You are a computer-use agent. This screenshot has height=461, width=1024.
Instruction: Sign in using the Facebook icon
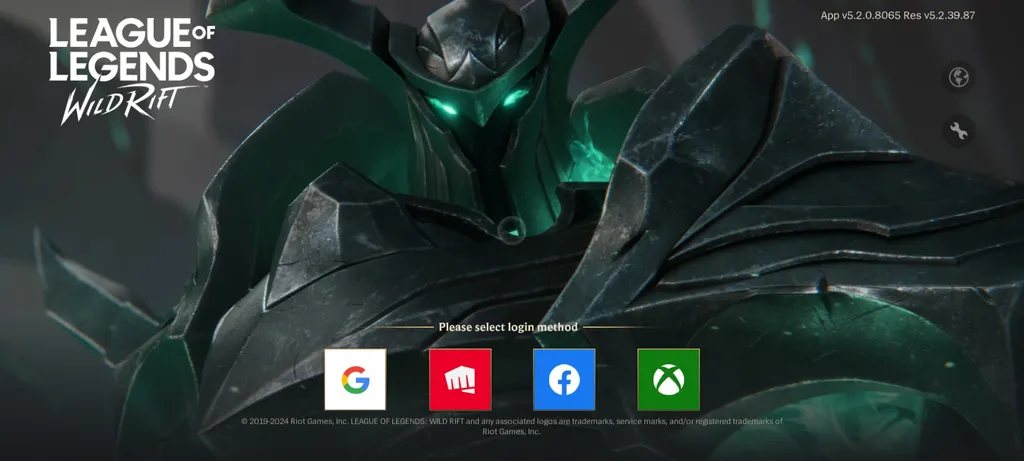click(564, 379)
